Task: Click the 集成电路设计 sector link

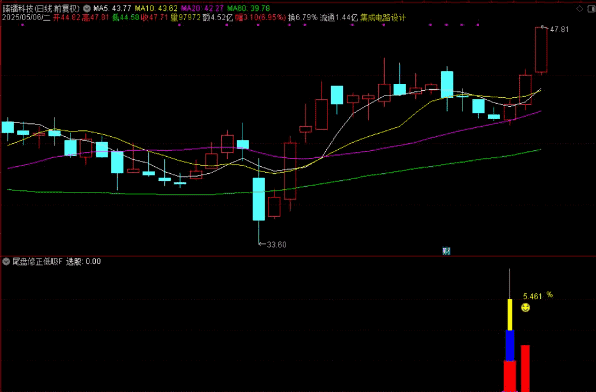Action: tap(383, 17)
